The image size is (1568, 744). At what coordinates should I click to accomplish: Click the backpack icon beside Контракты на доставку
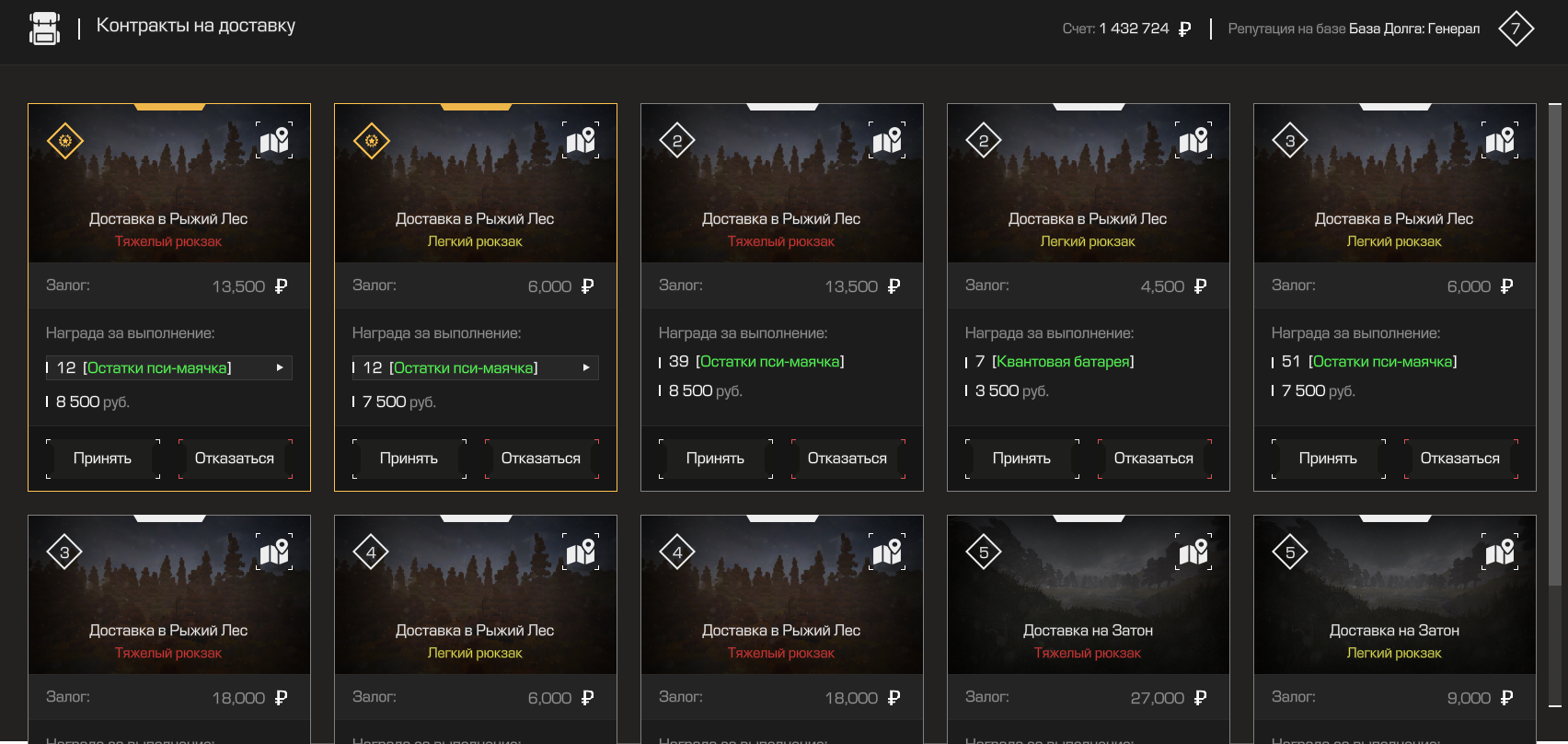(x=44, y=29)
